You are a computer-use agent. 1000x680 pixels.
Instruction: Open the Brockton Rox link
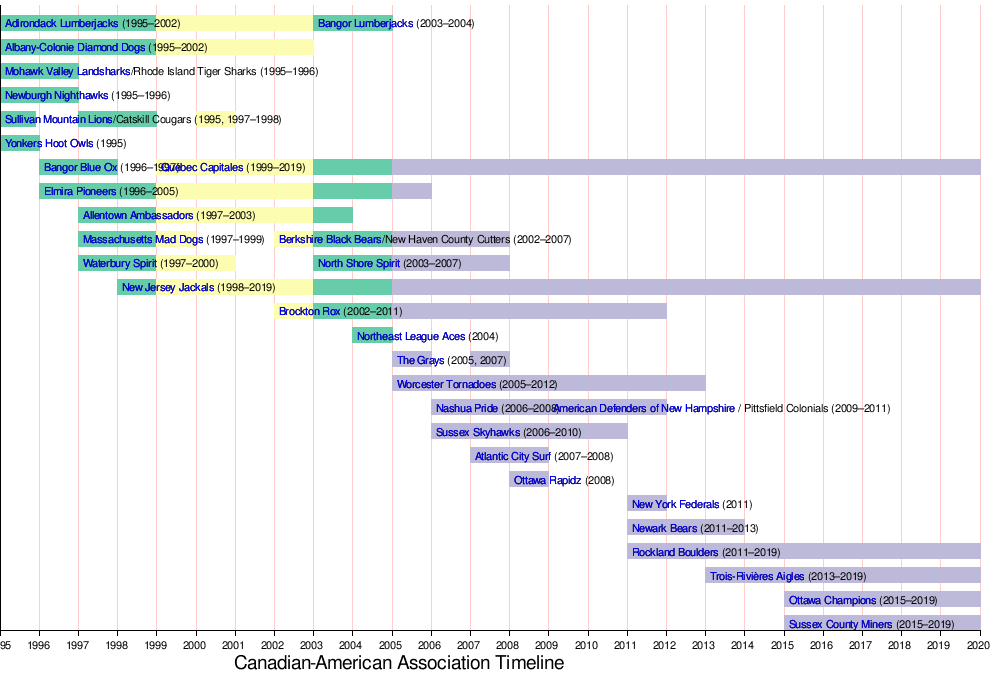pos(309,311)
